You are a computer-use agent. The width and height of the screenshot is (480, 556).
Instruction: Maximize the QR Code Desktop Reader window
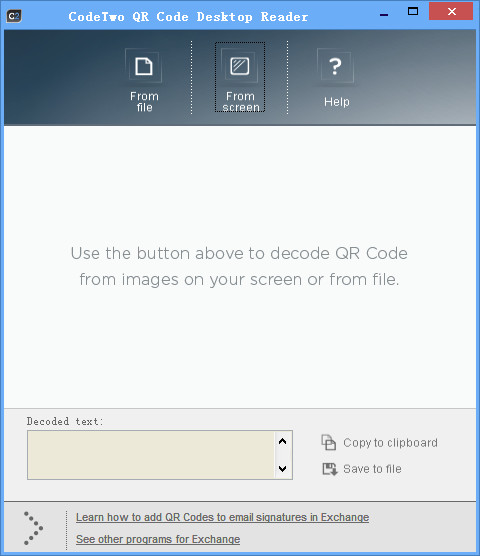coord(413,11)
